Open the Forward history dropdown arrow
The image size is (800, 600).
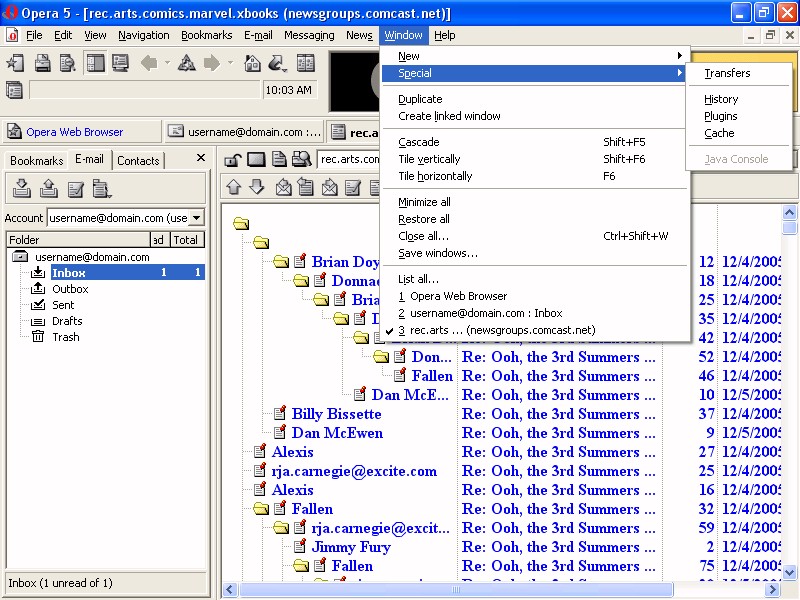tap(230, 63)
